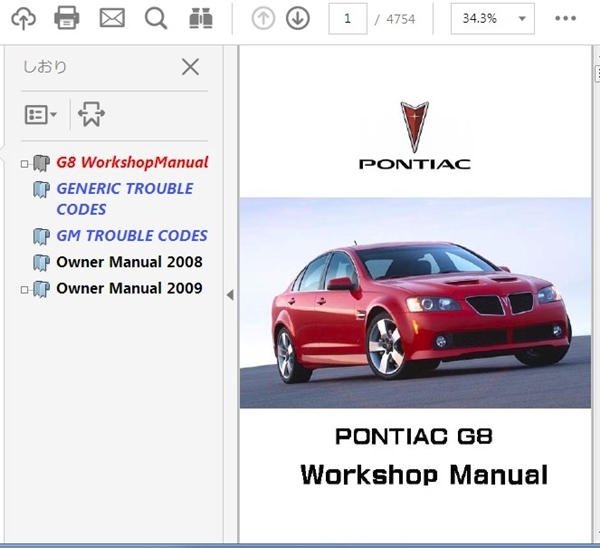600x548 pixels.
Task: Send file by email envelope icon
Action: (x=112, y=18)
